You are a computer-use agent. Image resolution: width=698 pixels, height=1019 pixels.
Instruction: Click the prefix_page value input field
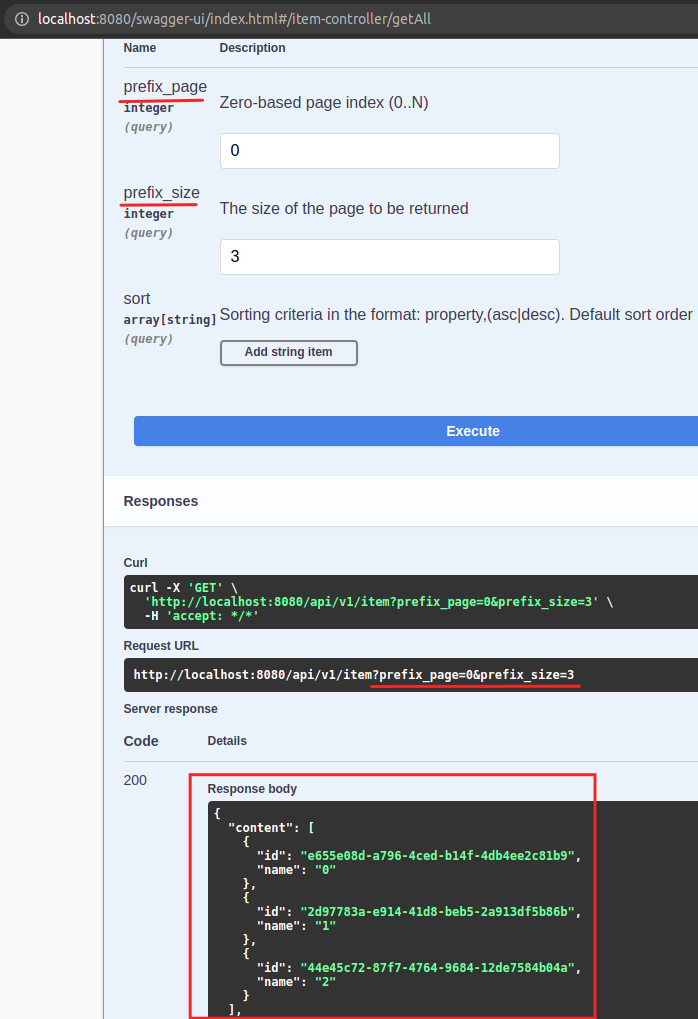pyautogui.click(x=389, y=151)
